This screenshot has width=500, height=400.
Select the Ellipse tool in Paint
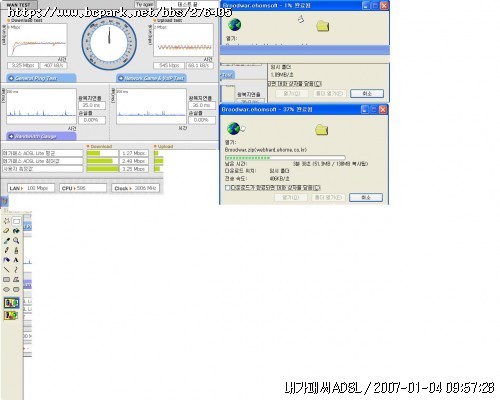pyautogui.click(x=6, y=289)
